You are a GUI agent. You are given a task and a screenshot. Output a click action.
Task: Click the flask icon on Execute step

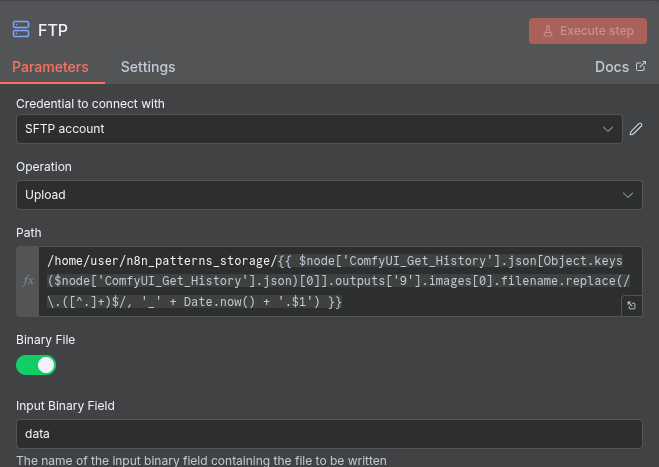(548, 31)
